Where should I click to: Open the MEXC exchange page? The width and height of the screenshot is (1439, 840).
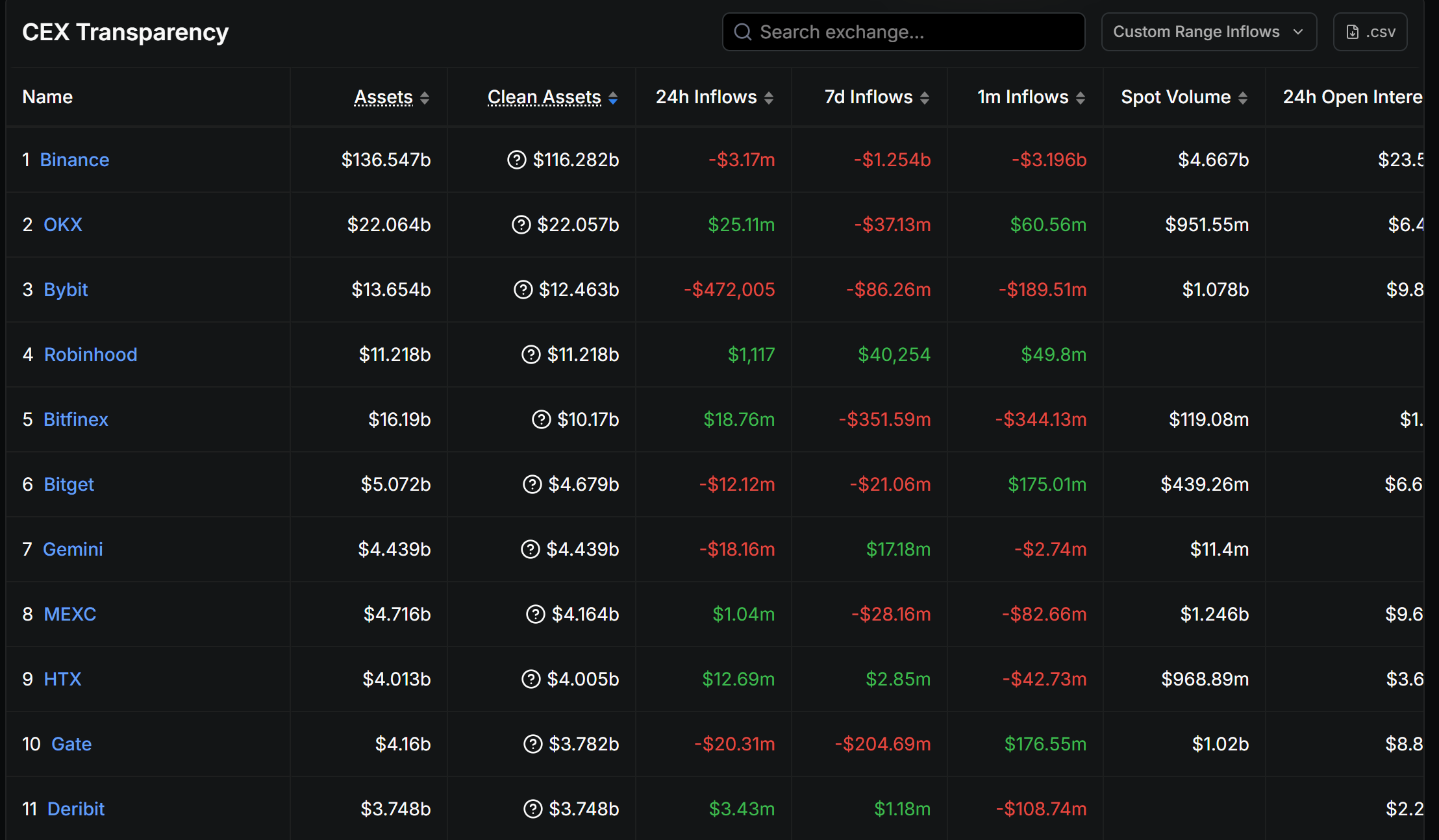(x=70, y=614)
